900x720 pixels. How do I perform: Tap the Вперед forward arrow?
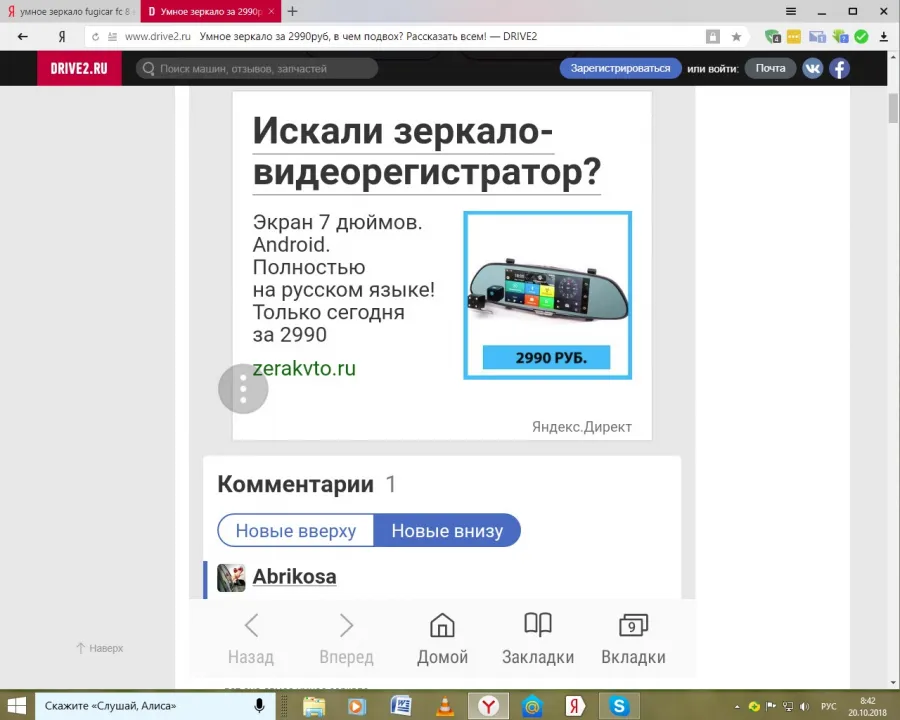pyautogui.click(x=346, y=640)
